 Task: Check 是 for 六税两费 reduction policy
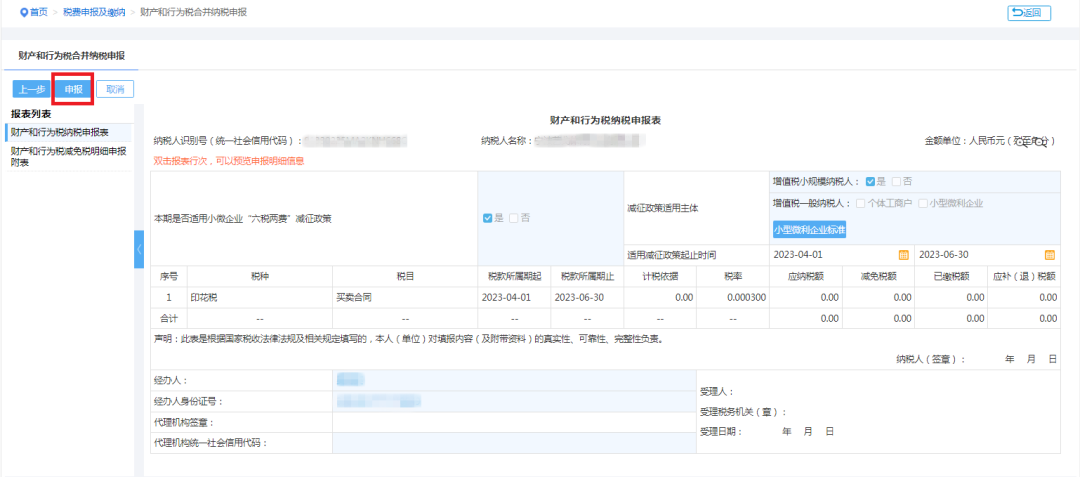(x=487, y=217)
